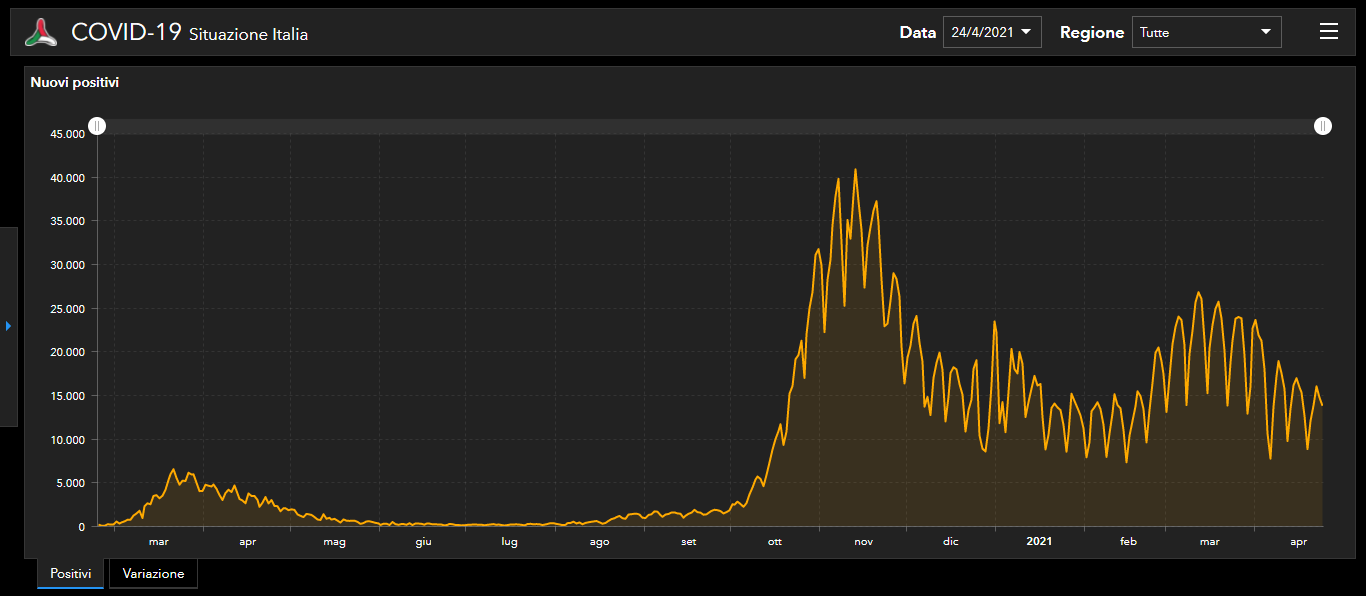
Task: Expand the collapsed left side panel arrow
Action: coord(8,326)
